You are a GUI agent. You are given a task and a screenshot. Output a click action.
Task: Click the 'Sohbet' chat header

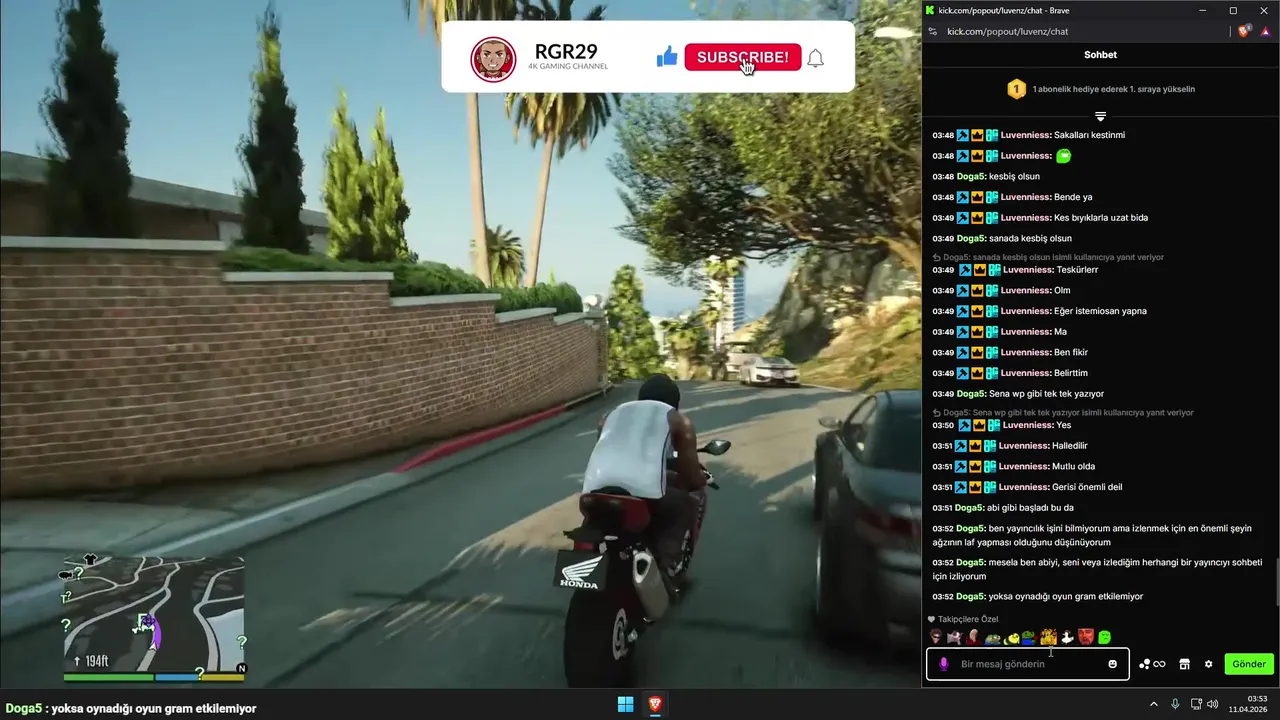[x=1100, y=55]
